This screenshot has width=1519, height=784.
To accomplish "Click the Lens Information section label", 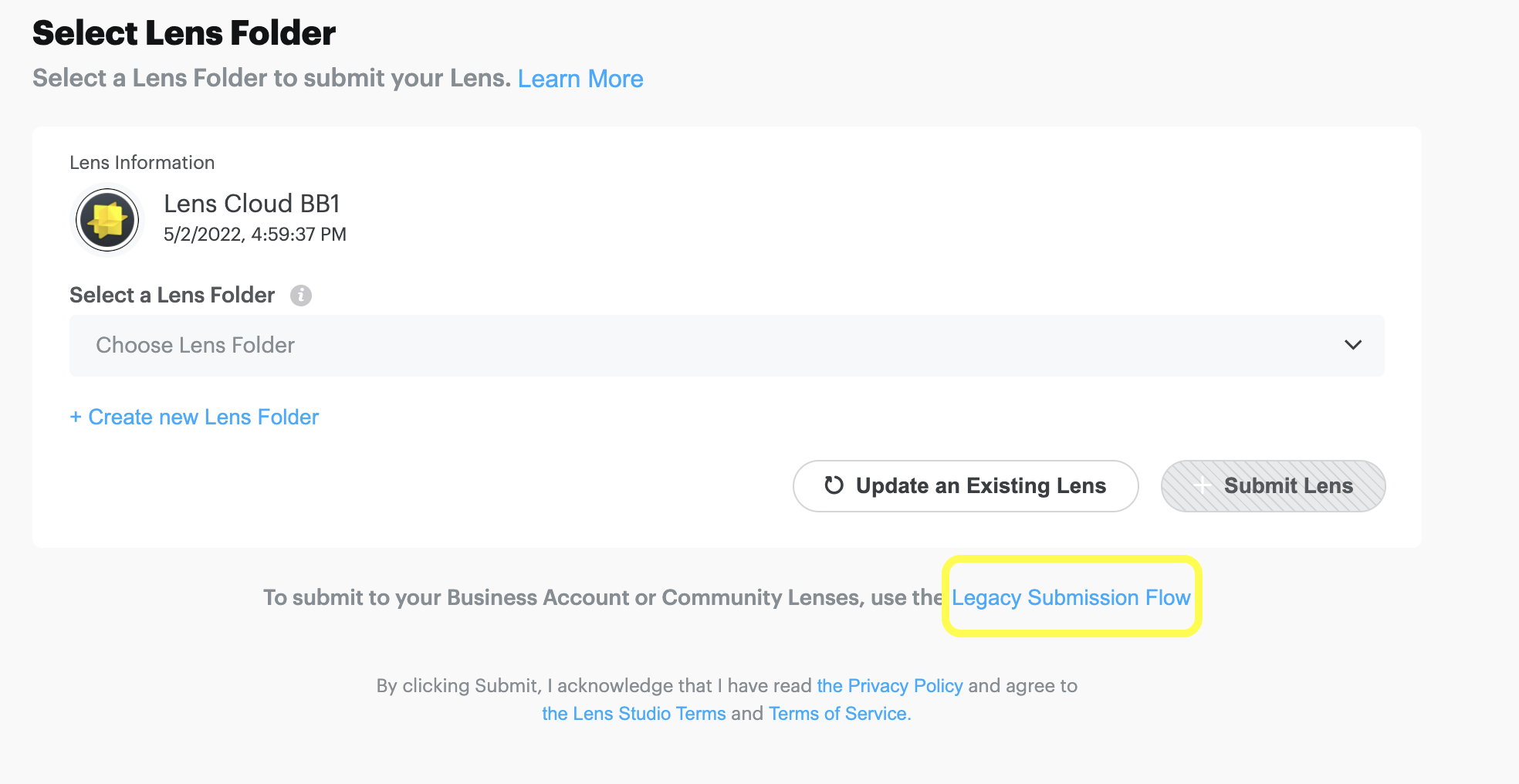I will (142, 163).
